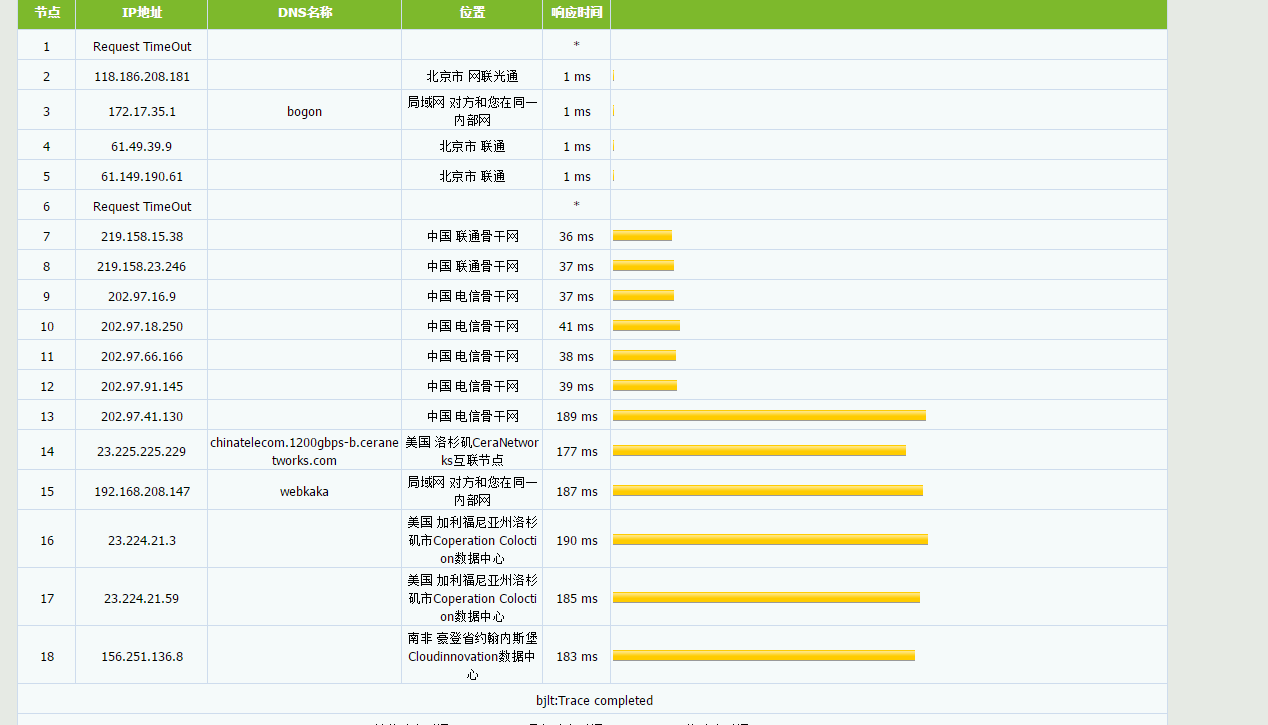Click the 183 ms response time
1268x725 pixels.
coord(576,657)
